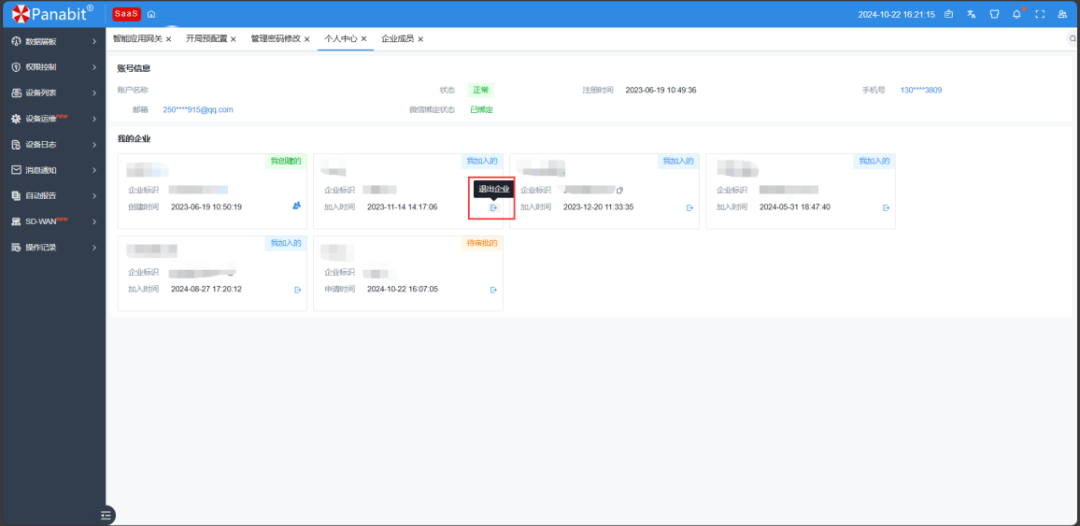Switch language with the translate icon
Screen dimensions: 1080x526
tap(971, 14)
